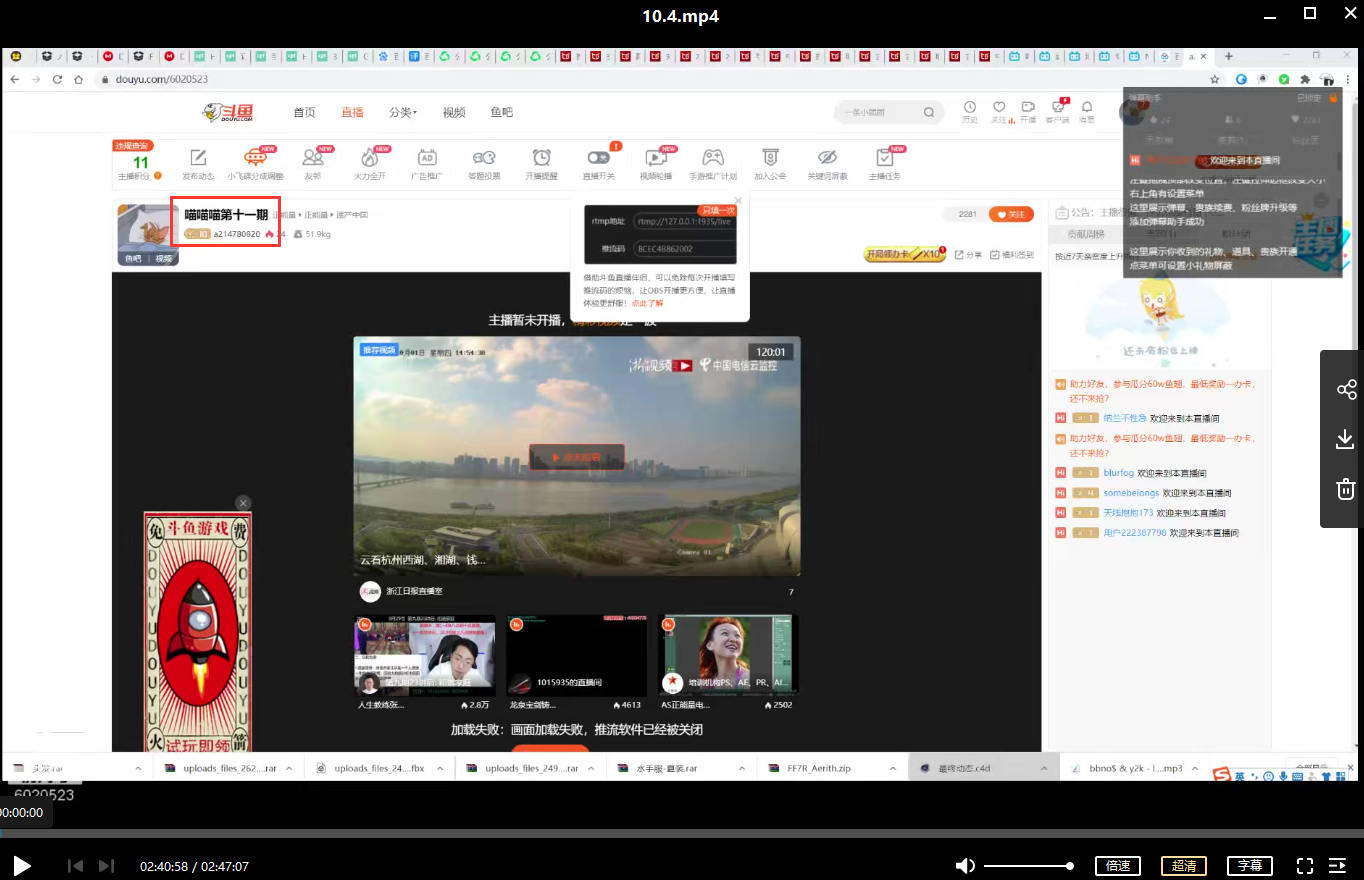
Task: Open the 超清 video quality selector
Action: 1184,866
